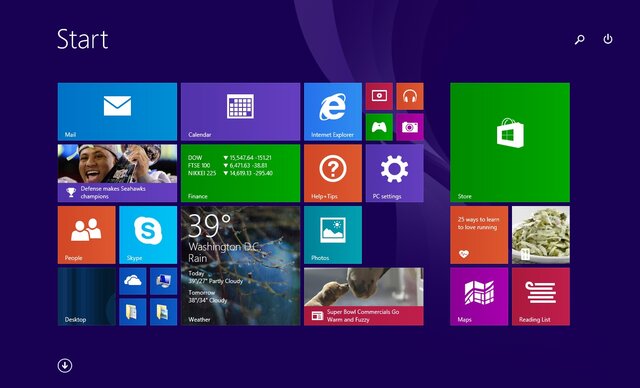Open the orange Music headphones tile
Screen dimensions: 640x388
(x=410, y=96)
